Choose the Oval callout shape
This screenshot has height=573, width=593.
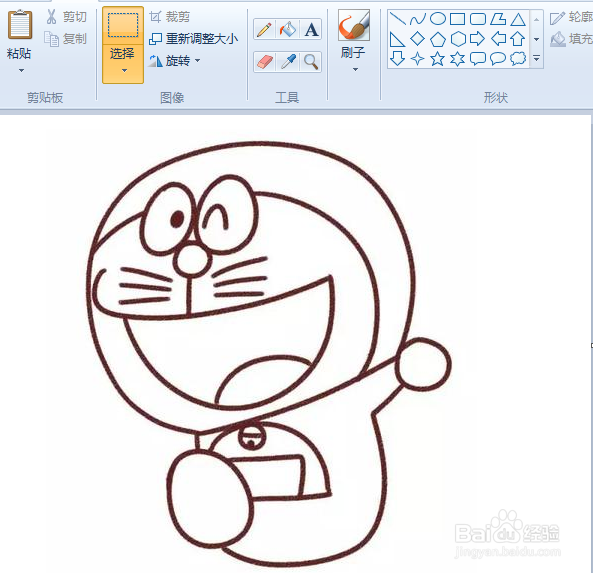click(x=498, y=59)
